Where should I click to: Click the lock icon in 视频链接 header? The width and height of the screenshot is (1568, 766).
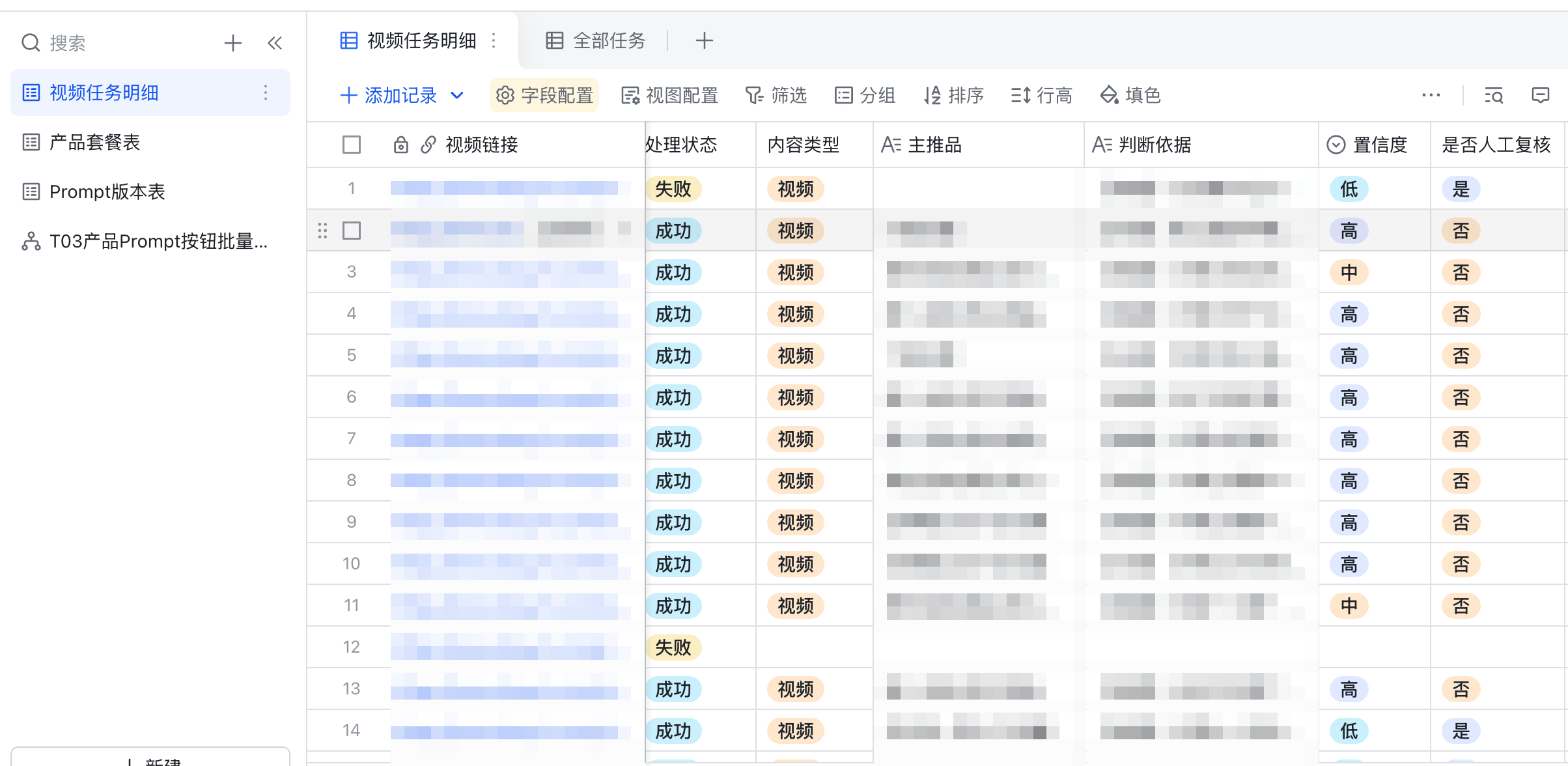click(x=401, y=145)
